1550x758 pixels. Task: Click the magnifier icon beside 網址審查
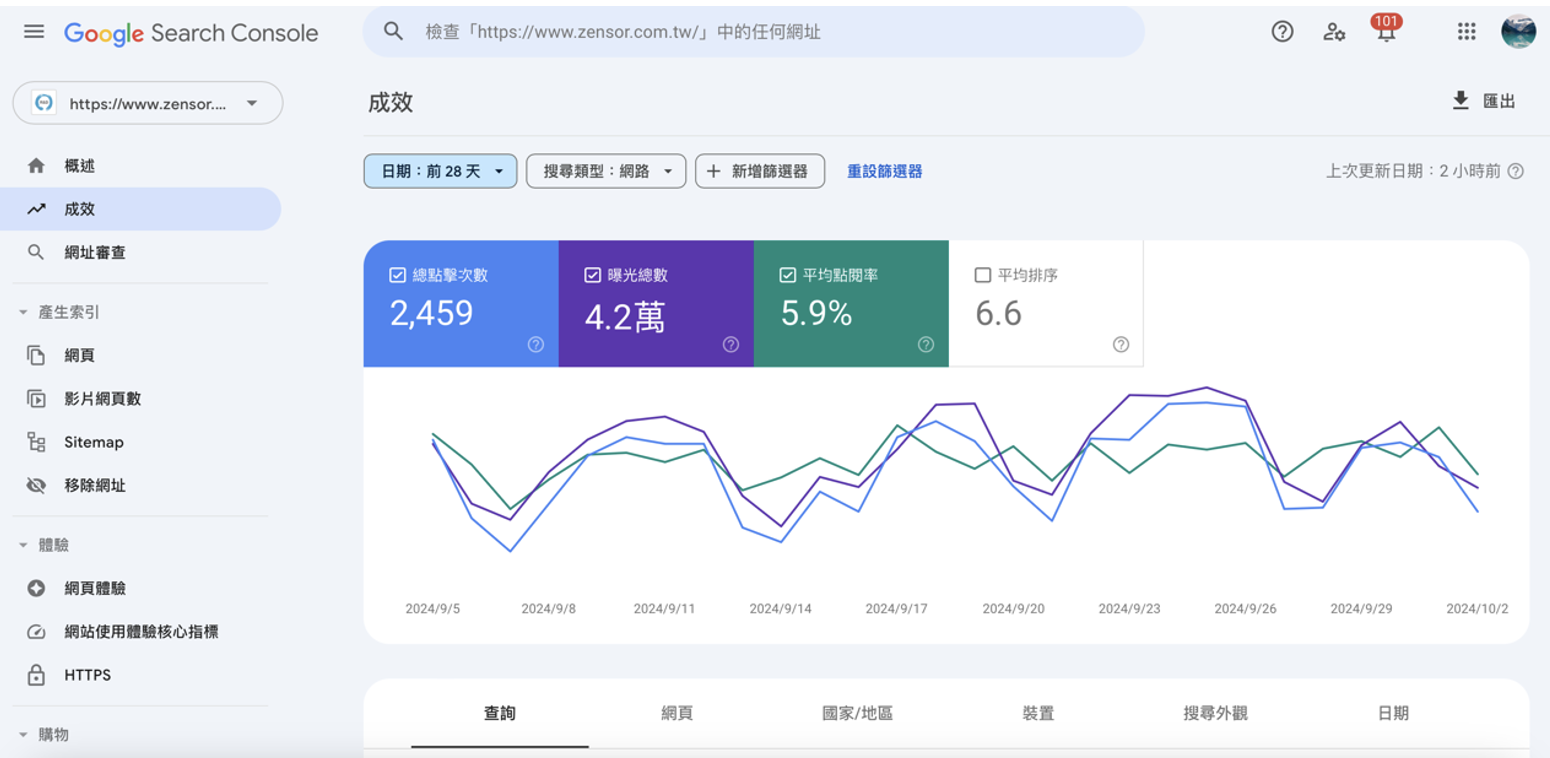coord(36,253)
